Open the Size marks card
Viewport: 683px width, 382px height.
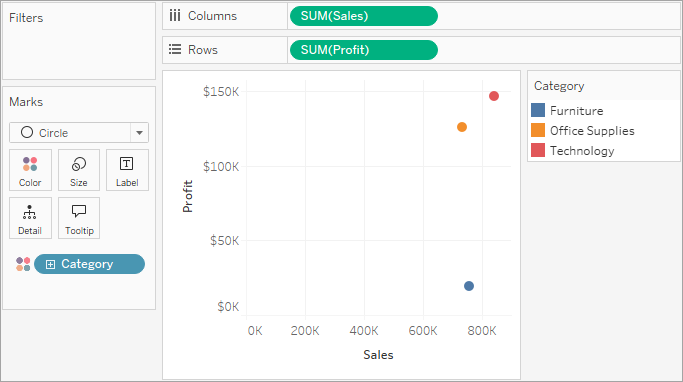(79, 170)
